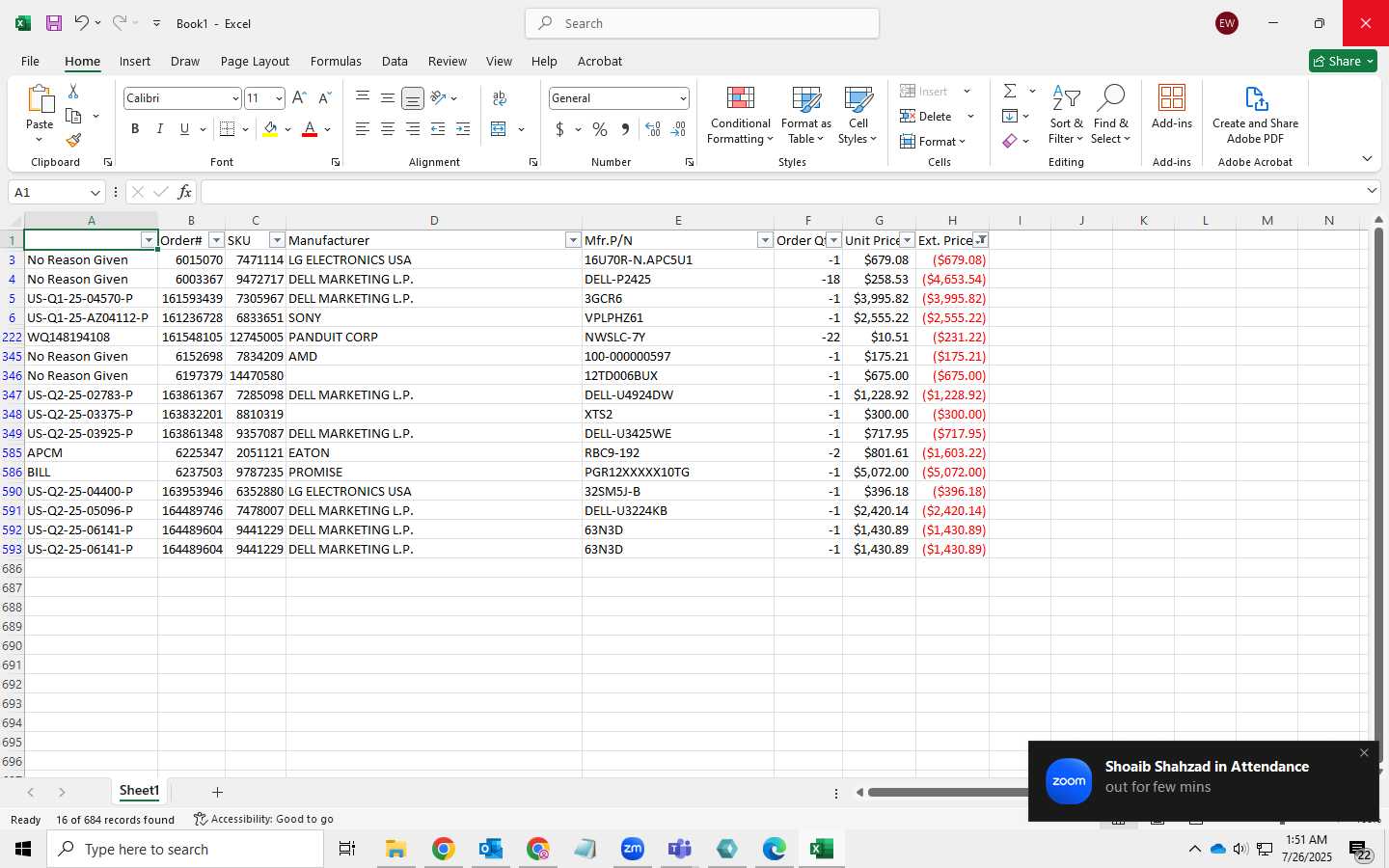Open the Order# column filter dropdown

pos(216,240)
